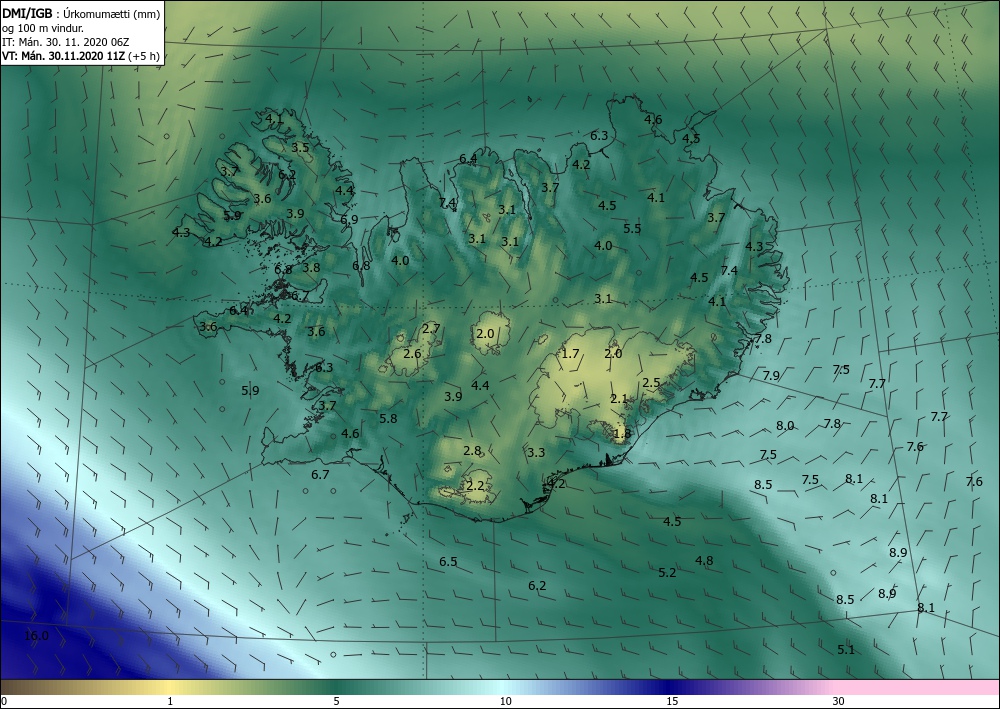Click the "6.9" value on the map

pos(349,220)
